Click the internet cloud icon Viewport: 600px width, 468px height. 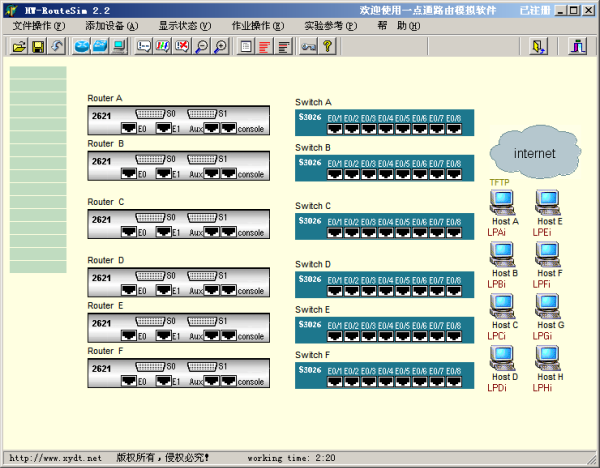pyautogui.click(x=533, y=153)
